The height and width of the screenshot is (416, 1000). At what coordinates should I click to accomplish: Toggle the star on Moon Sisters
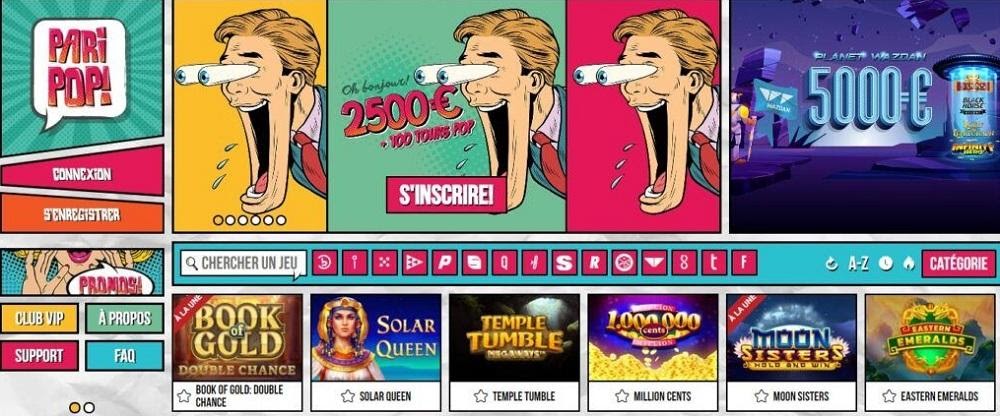pos(761,396)
